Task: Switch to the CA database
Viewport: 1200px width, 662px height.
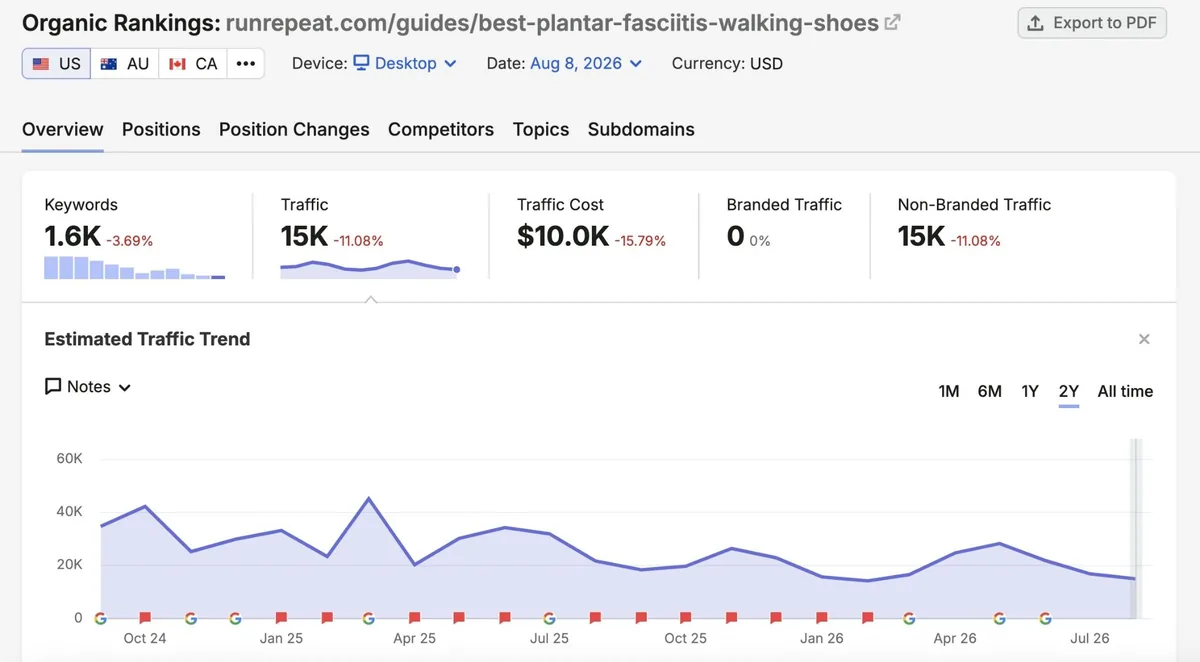Action: 193,63
